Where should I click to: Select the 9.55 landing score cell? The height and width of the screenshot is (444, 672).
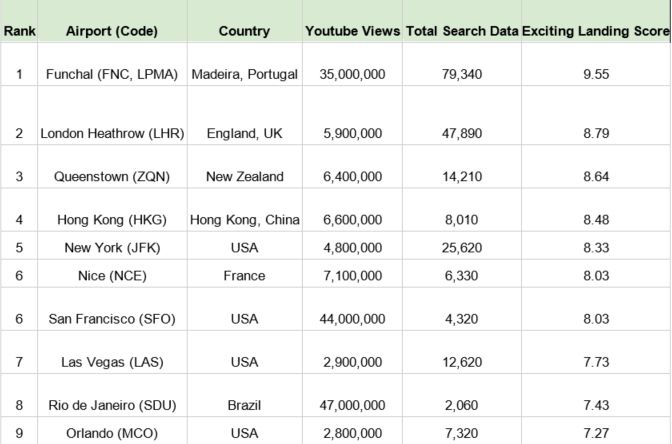click(x=596, y=75)
